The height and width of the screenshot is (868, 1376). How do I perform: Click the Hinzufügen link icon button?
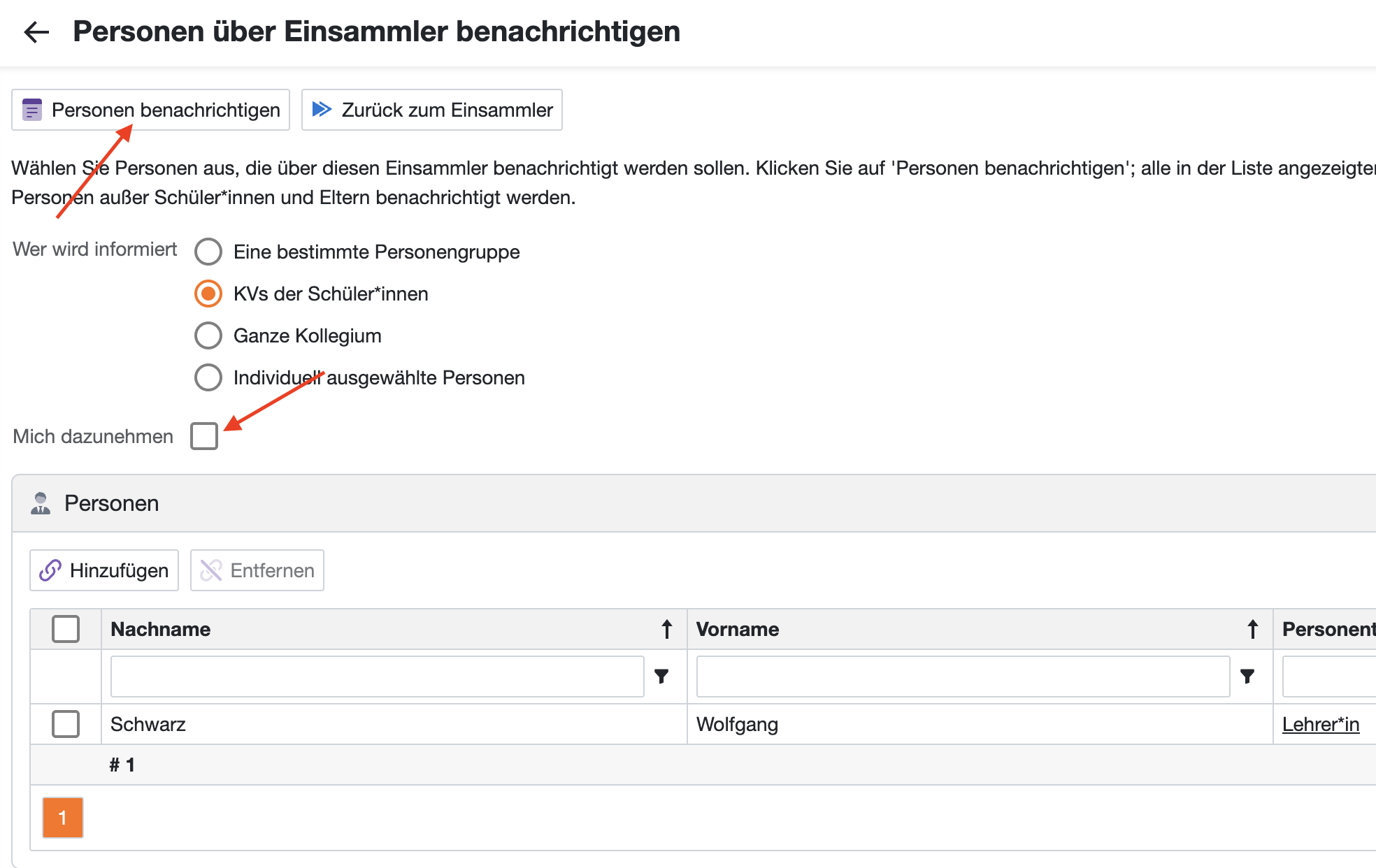[104, 570]
